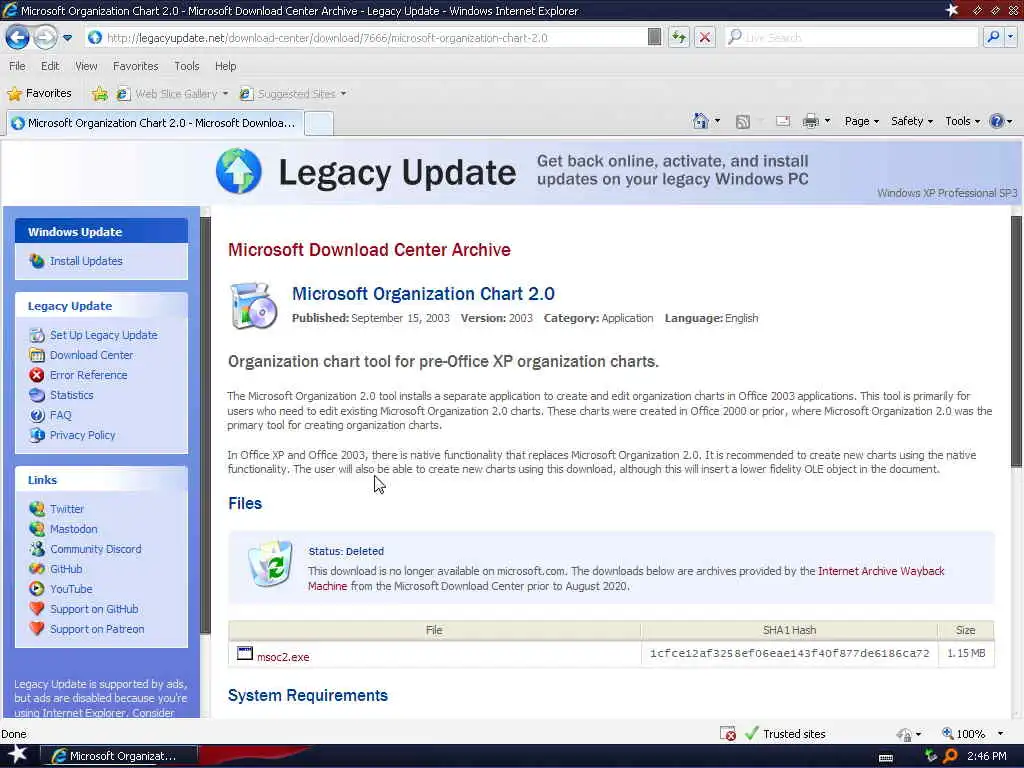Click the Internet Archive Wayback Machine link
The height and width of the screenshot is (768, 1024).
point(881,571)
